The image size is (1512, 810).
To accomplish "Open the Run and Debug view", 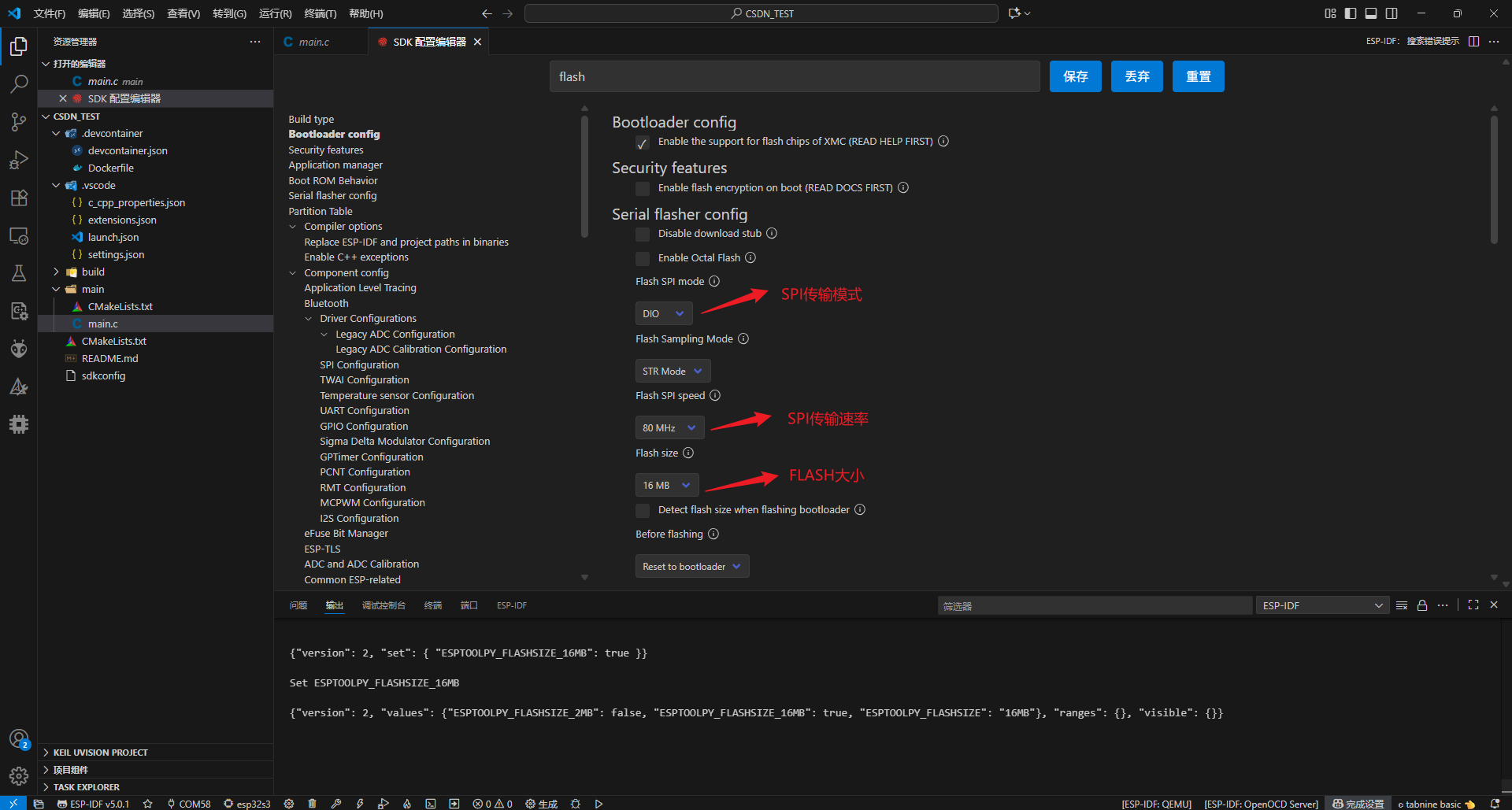I will tap(19, 160).
